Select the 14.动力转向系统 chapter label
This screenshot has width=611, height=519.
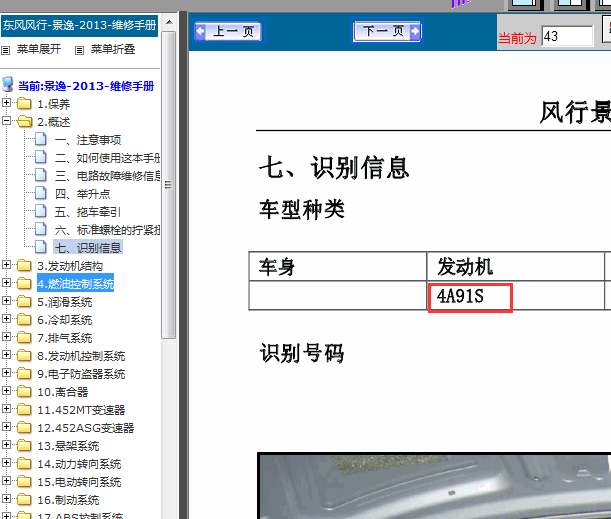pos(79,464)
